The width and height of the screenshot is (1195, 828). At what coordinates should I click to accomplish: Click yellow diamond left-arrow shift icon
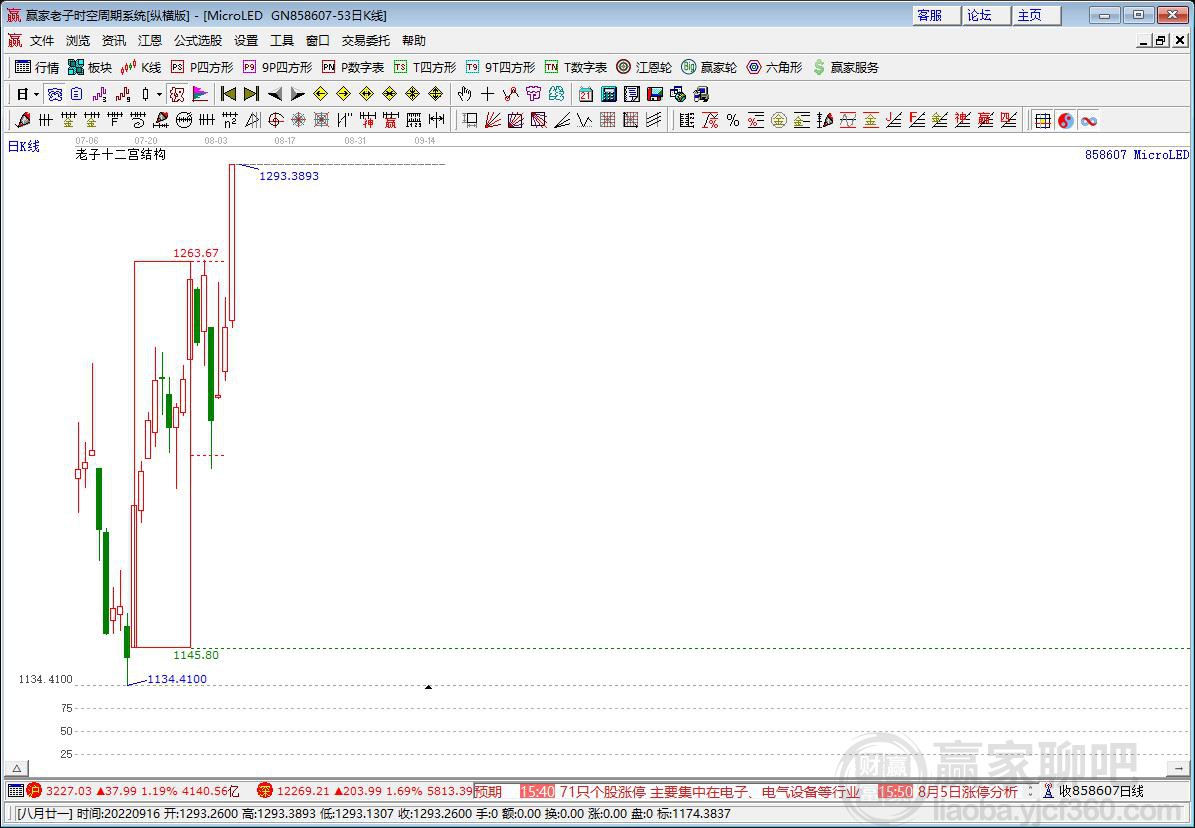[320, 95]
